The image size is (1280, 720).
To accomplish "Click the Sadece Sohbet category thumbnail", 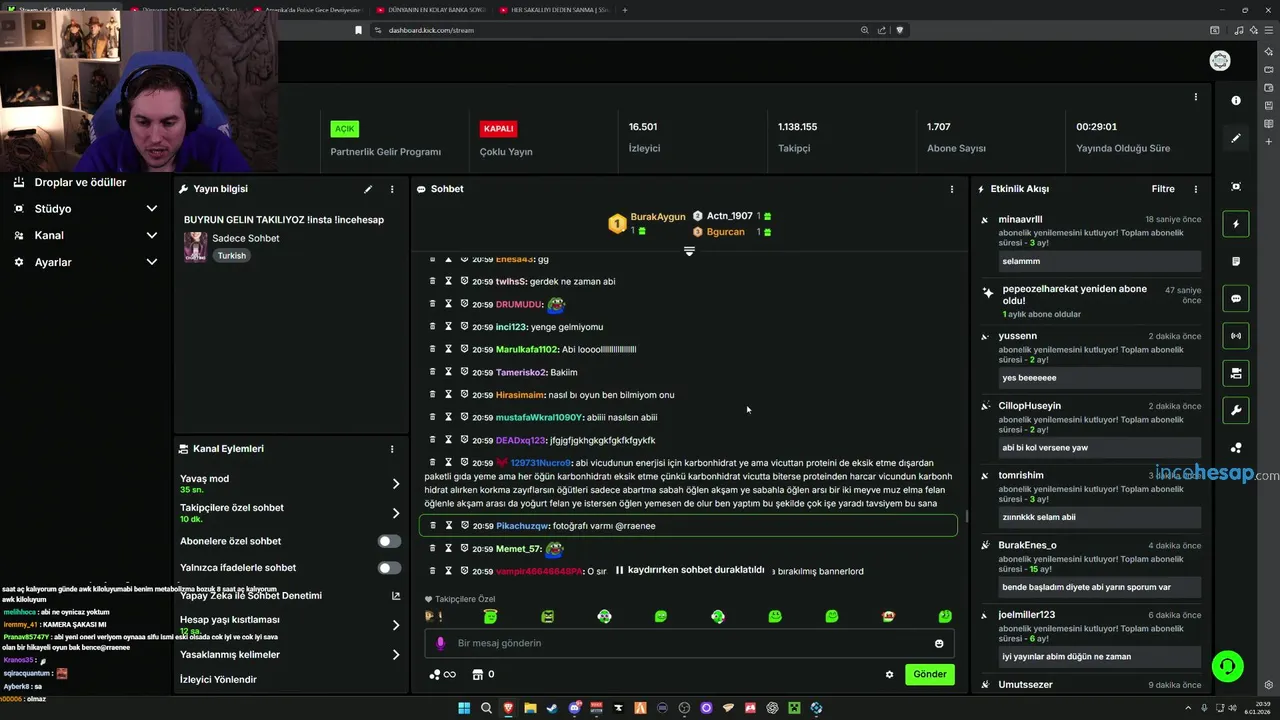I will click(195, 246).
